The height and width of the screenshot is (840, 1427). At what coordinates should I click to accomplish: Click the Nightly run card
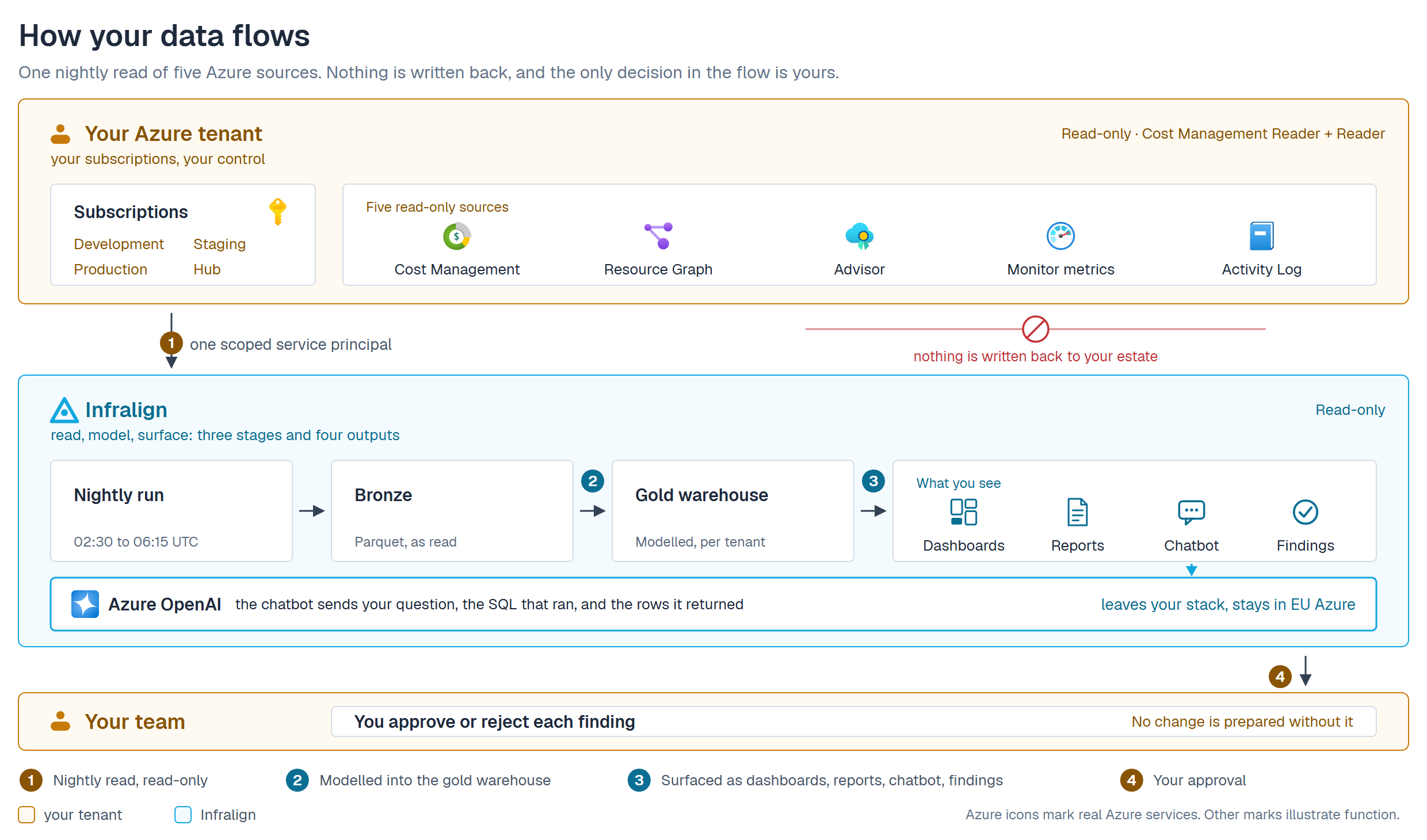(171, 511)
